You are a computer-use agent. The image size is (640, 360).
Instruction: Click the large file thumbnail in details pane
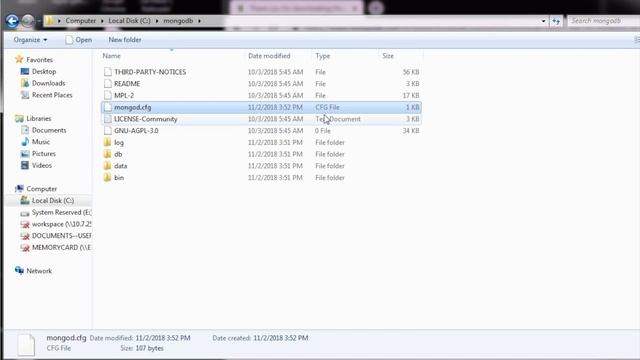tap(26, 344)
